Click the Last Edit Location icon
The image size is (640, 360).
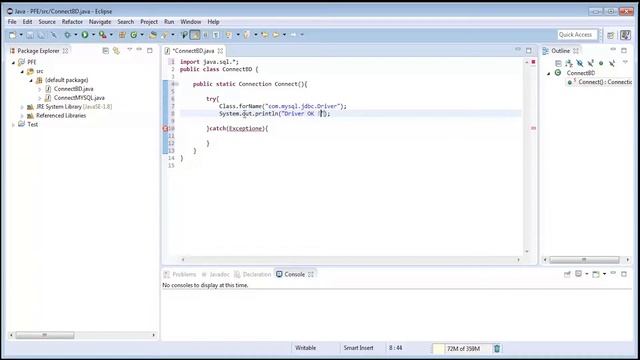pyautogui.click(x=265, y=35)
